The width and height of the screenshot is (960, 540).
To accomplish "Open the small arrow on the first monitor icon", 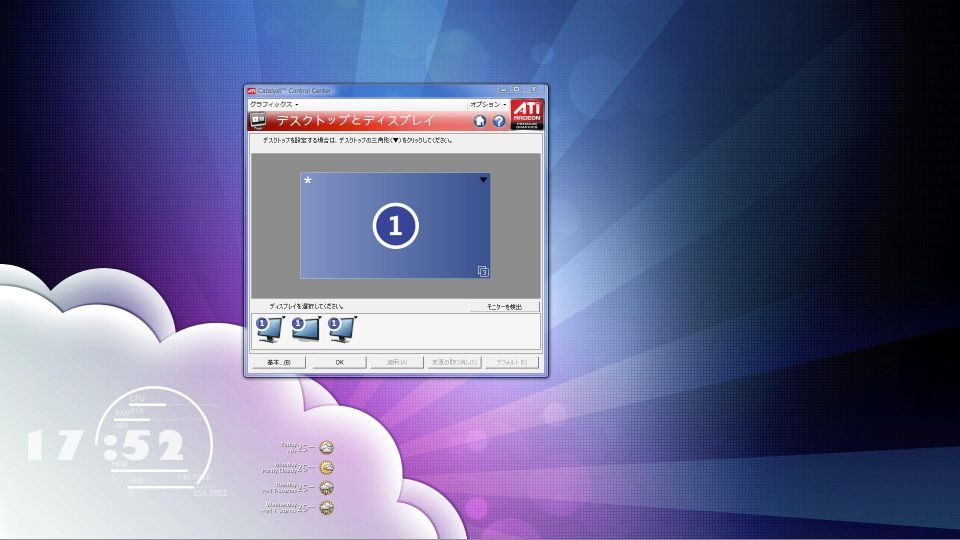I will pos(284,318).
